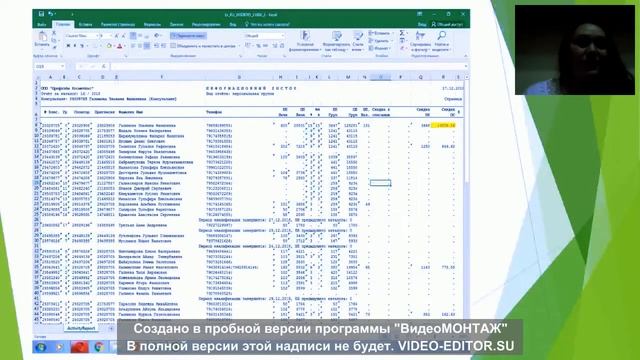
Task: Apply percent style number format
Action: 258,46
